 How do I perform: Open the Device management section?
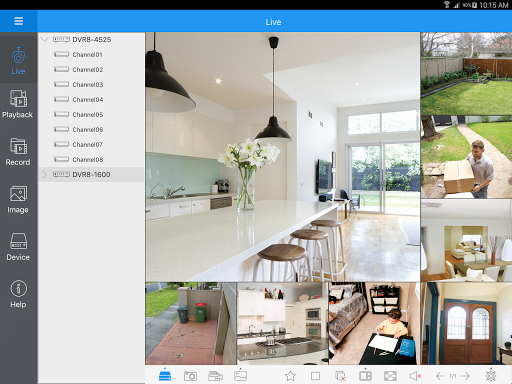tap(18, 247)
